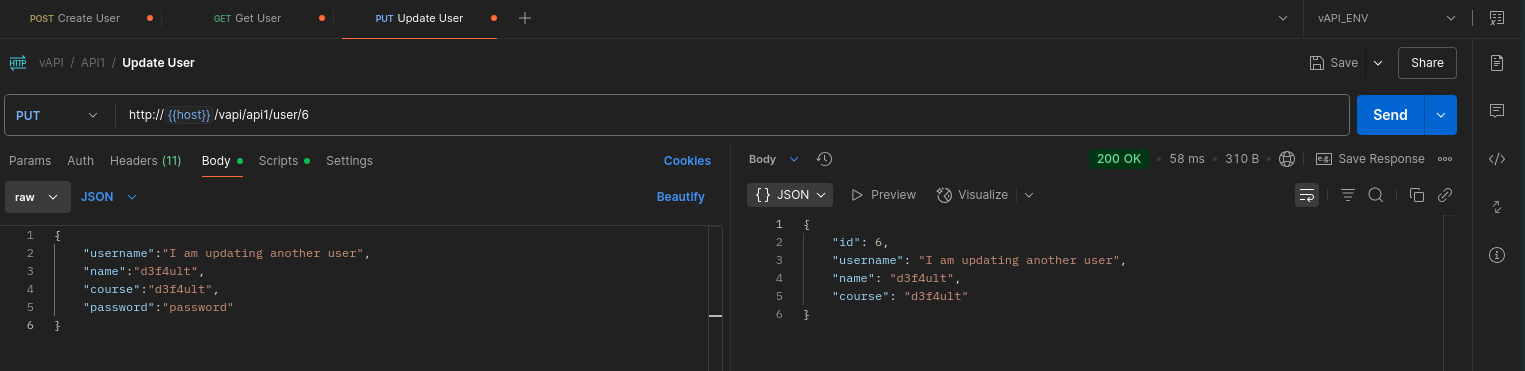Screen dimensions: 1525x371
Task: Open Auth tab
Action: (81, 161)
